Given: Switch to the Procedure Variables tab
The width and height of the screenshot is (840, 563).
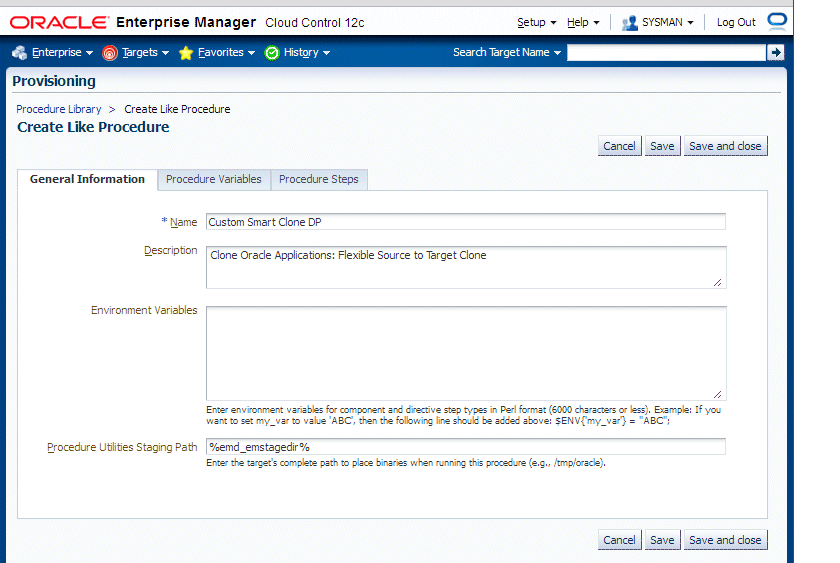Looking at the screenshot, I should [x=214, y=179].
